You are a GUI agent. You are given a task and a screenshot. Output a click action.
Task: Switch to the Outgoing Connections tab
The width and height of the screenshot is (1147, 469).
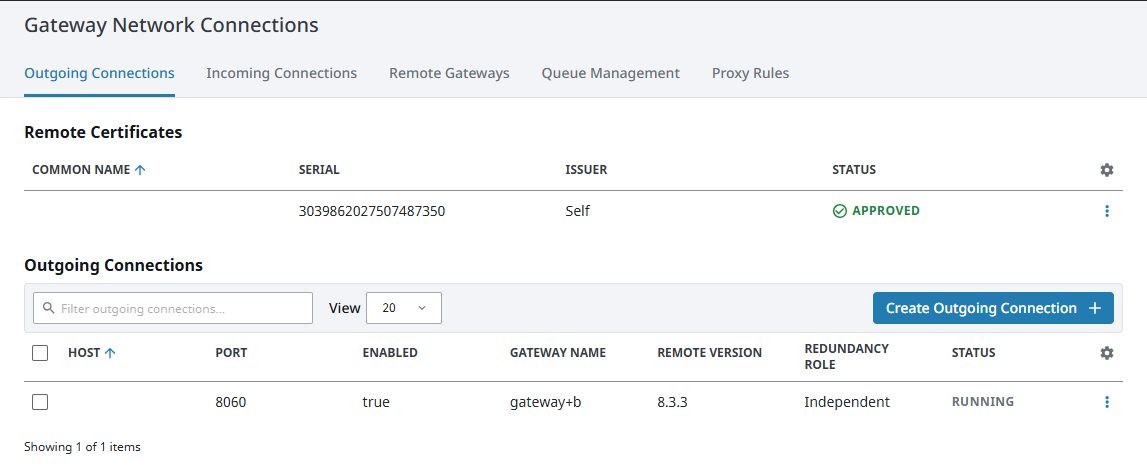click(x=99, y=73)
